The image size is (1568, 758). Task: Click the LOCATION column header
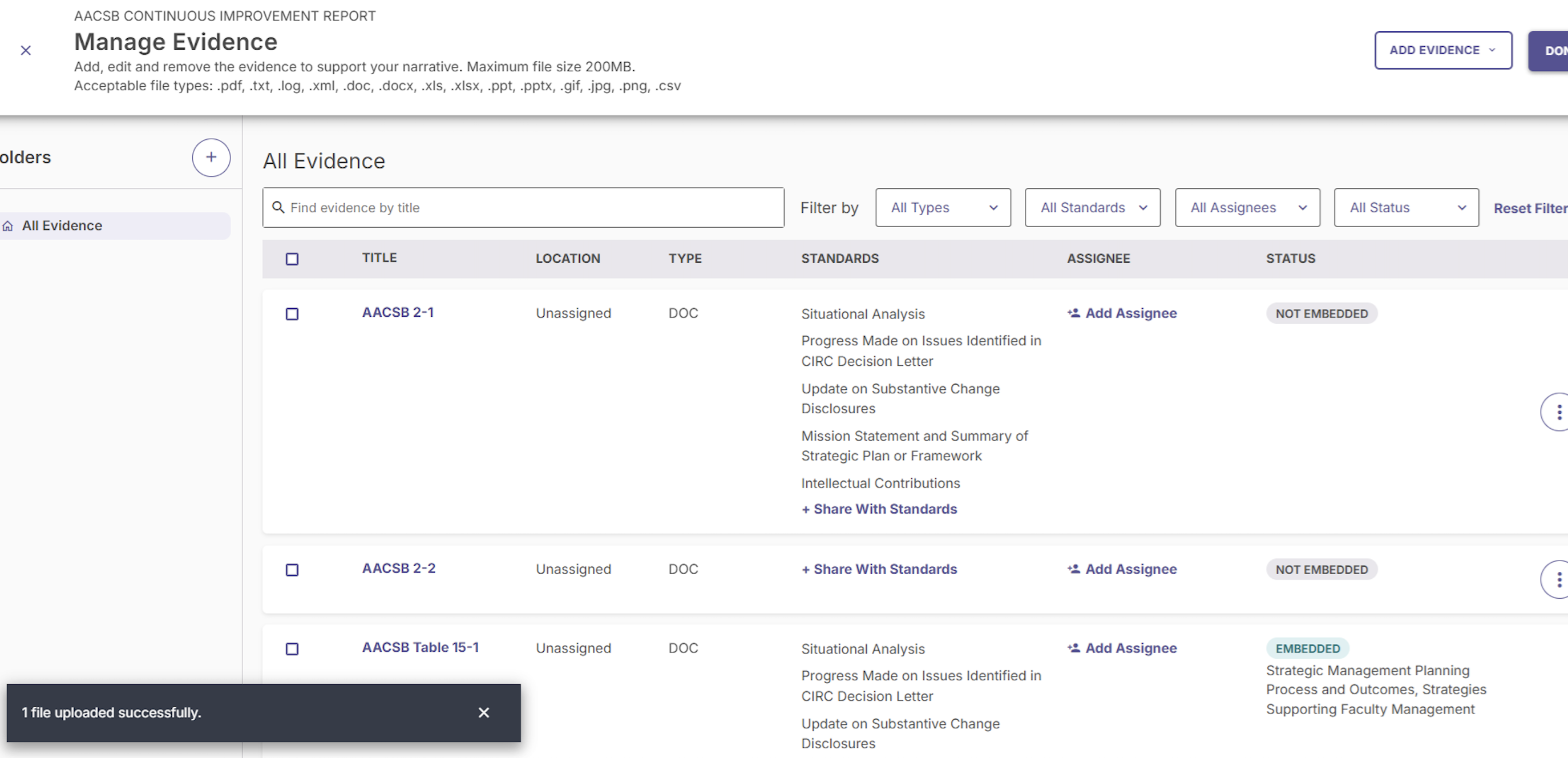pyautogui.click(x=568, y=258)
